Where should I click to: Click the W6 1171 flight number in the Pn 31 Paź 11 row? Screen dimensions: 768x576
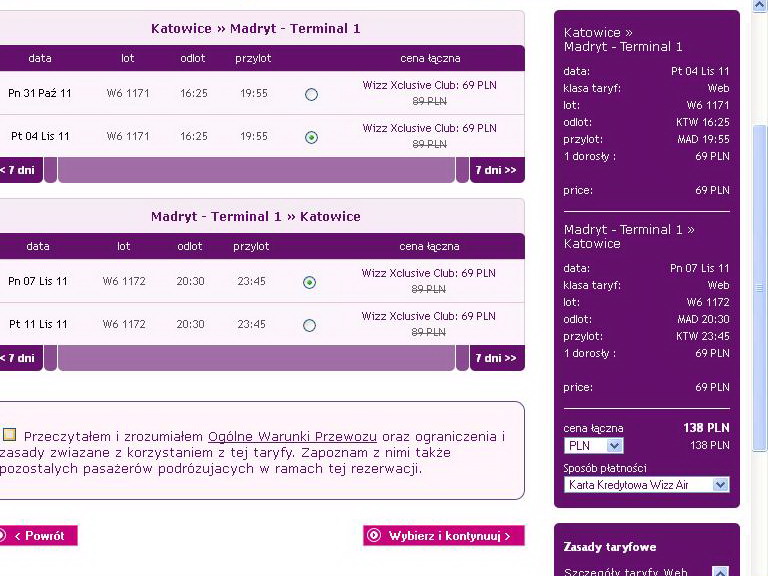point(128,93)
